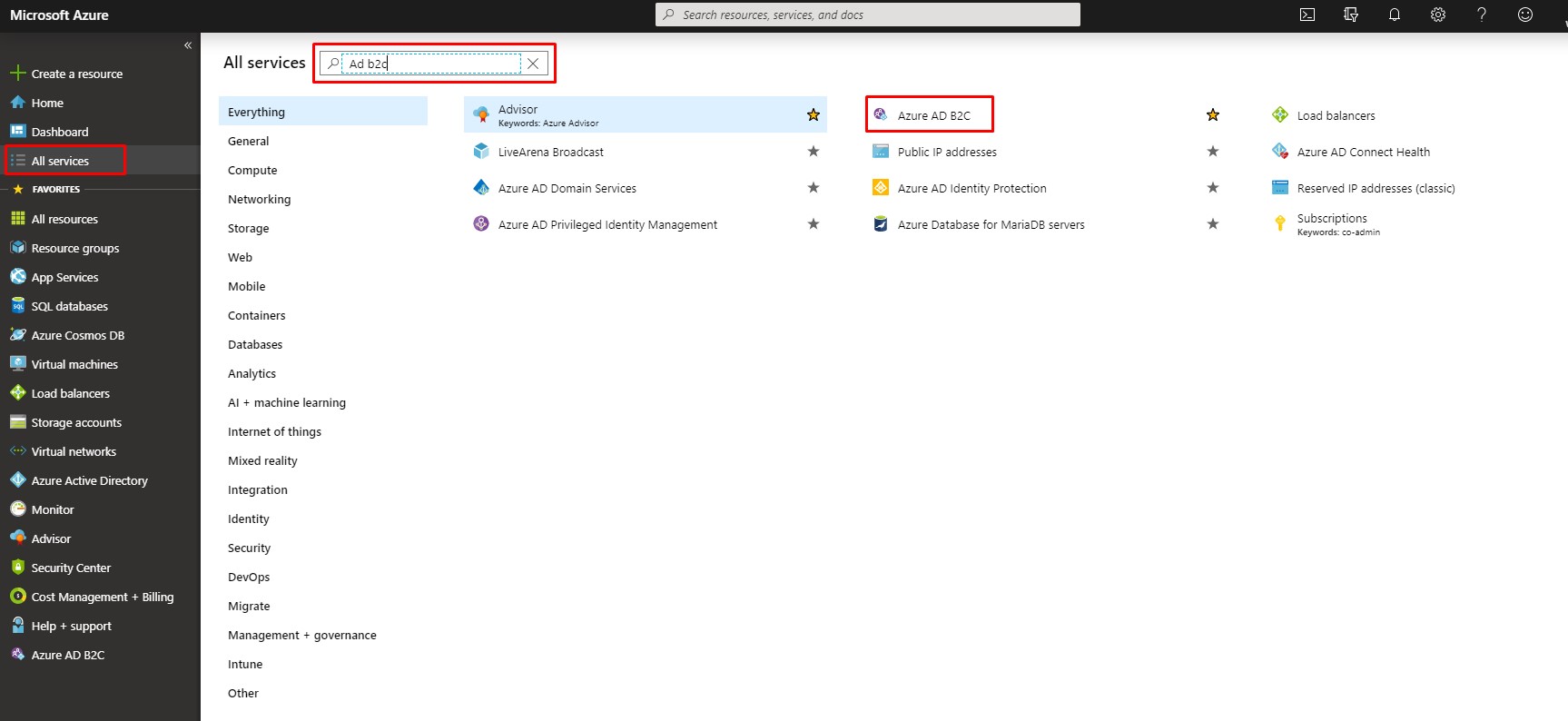The height and width of the screenshot is (721, 1568).
Task: Open Load balancers in the results
Action: tap(1336, 115)
